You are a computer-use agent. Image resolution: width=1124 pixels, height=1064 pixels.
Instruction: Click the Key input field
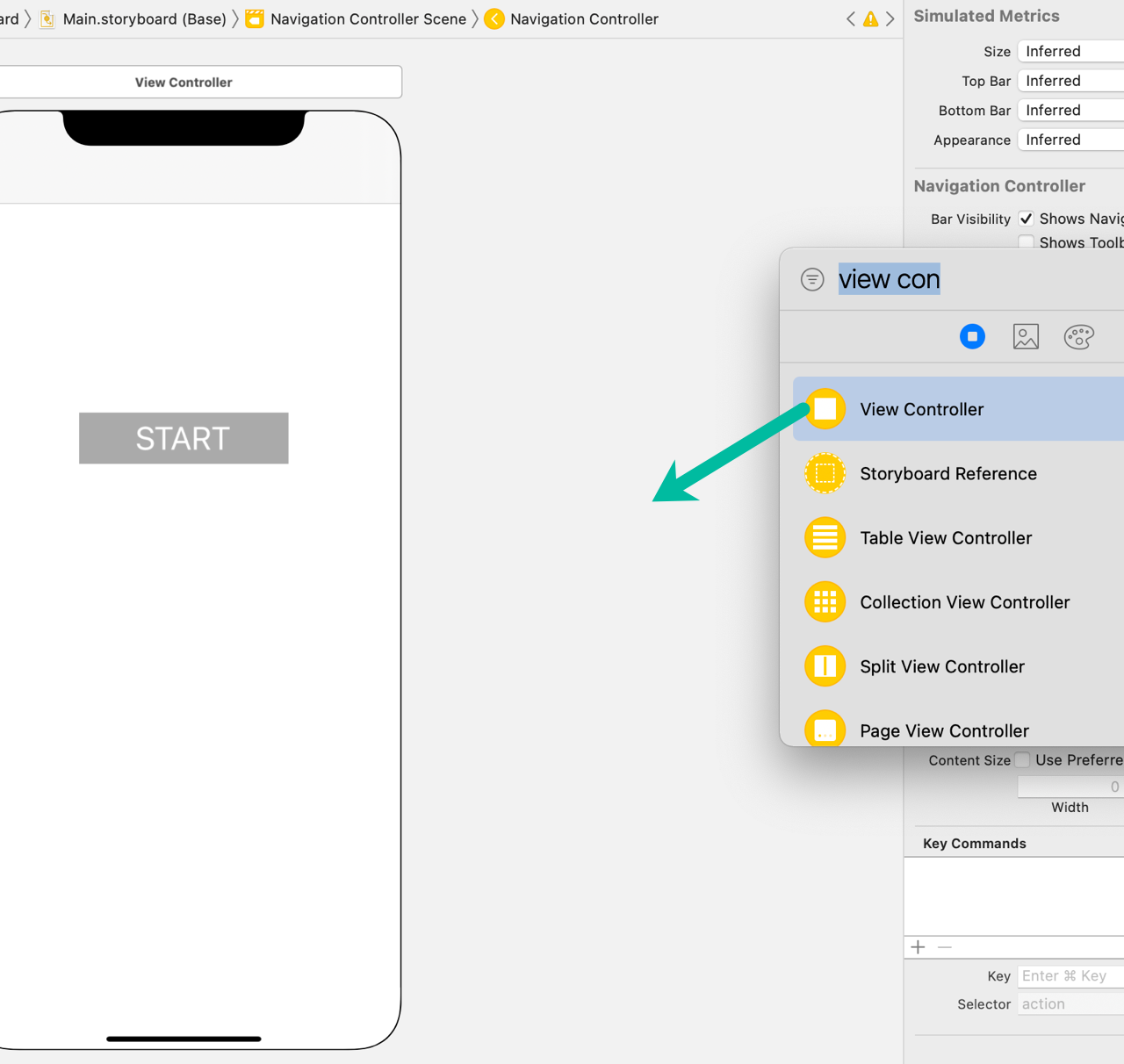coord(1070,975)
